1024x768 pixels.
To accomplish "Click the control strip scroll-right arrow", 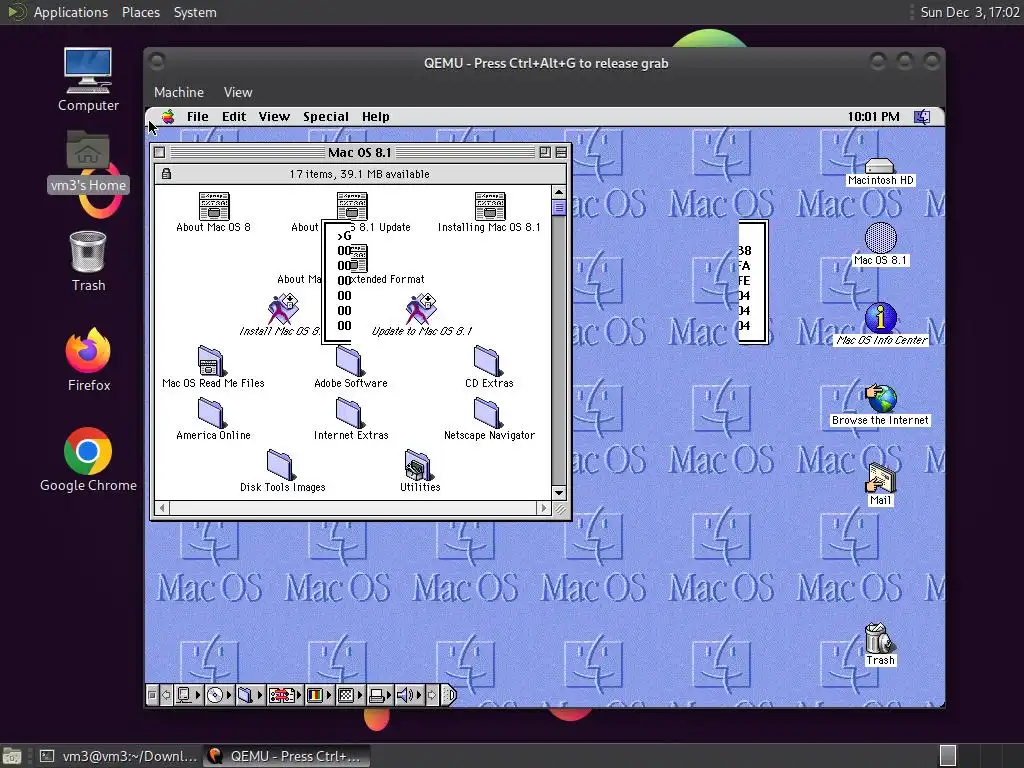I will (432, 696).
